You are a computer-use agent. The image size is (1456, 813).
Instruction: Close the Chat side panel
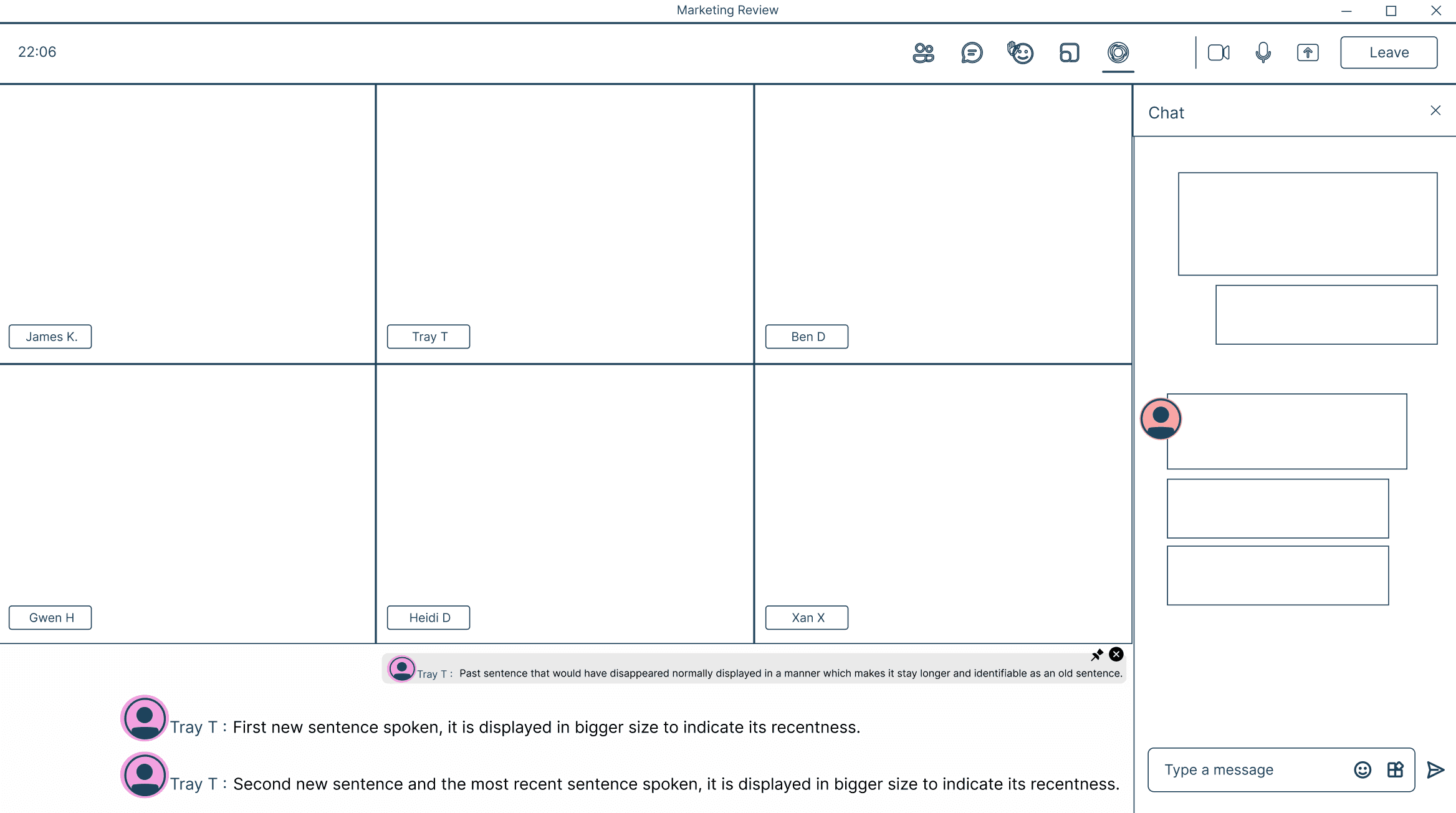point(1435,111)
